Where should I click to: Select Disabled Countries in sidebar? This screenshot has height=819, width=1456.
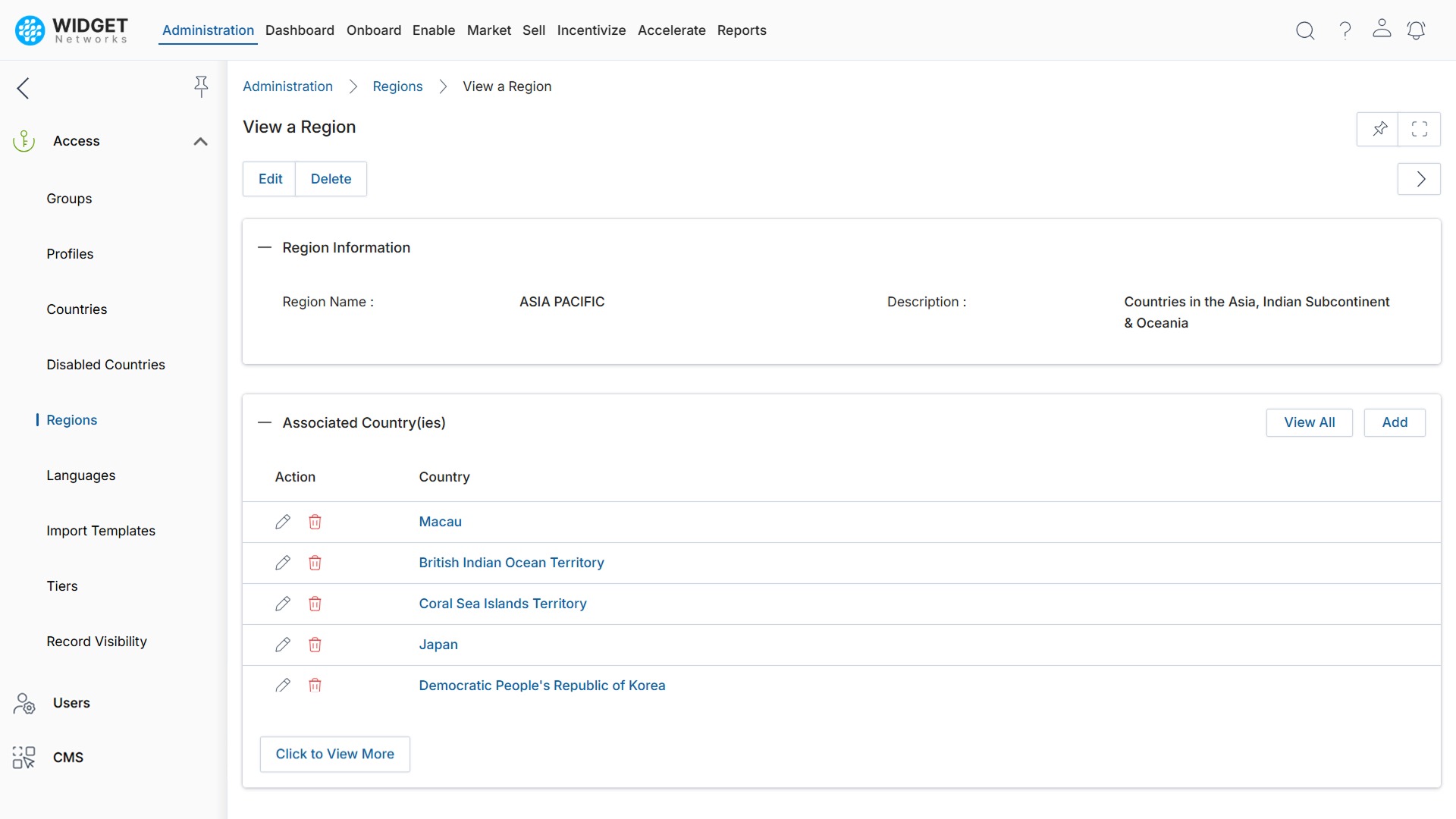coord(105,365)
